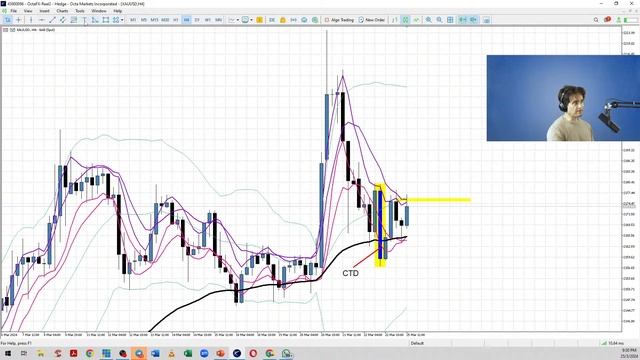Open the Tools menu
Screen dimensions: 640x360
[80, 11]
